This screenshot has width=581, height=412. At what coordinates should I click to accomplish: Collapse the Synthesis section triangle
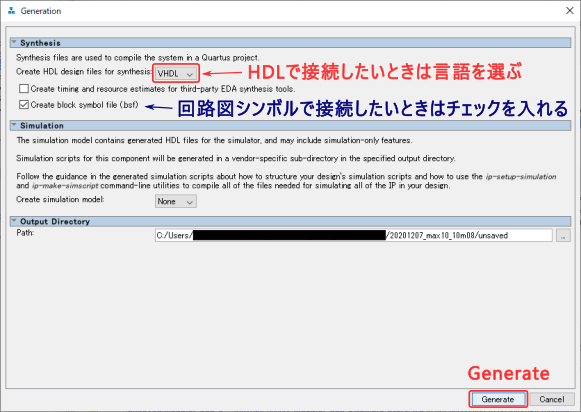pyautogui.click(x=14, y=43)
